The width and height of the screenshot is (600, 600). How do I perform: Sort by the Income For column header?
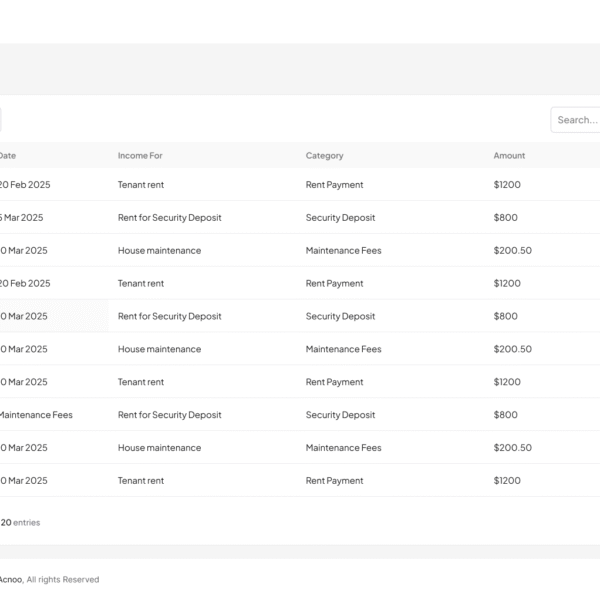click(x=140, y=156)
